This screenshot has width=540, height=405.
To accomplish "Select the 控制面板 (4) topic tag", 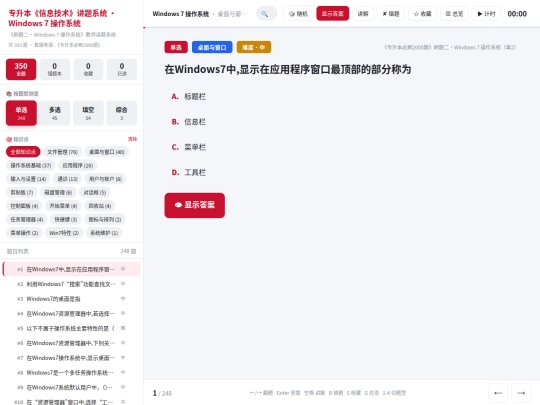I will (x=24, y=206).
